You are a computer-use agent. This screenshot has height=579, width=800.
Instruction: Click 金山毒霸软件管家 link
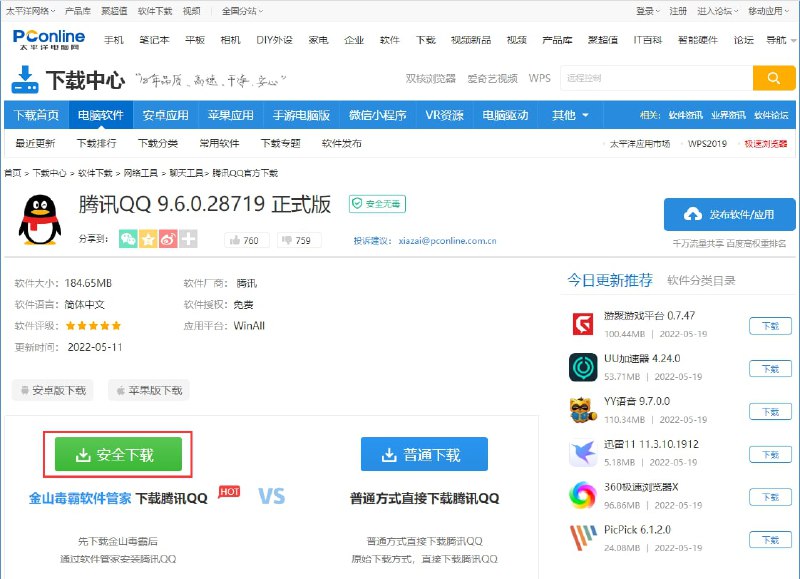(x=80, y=498)
